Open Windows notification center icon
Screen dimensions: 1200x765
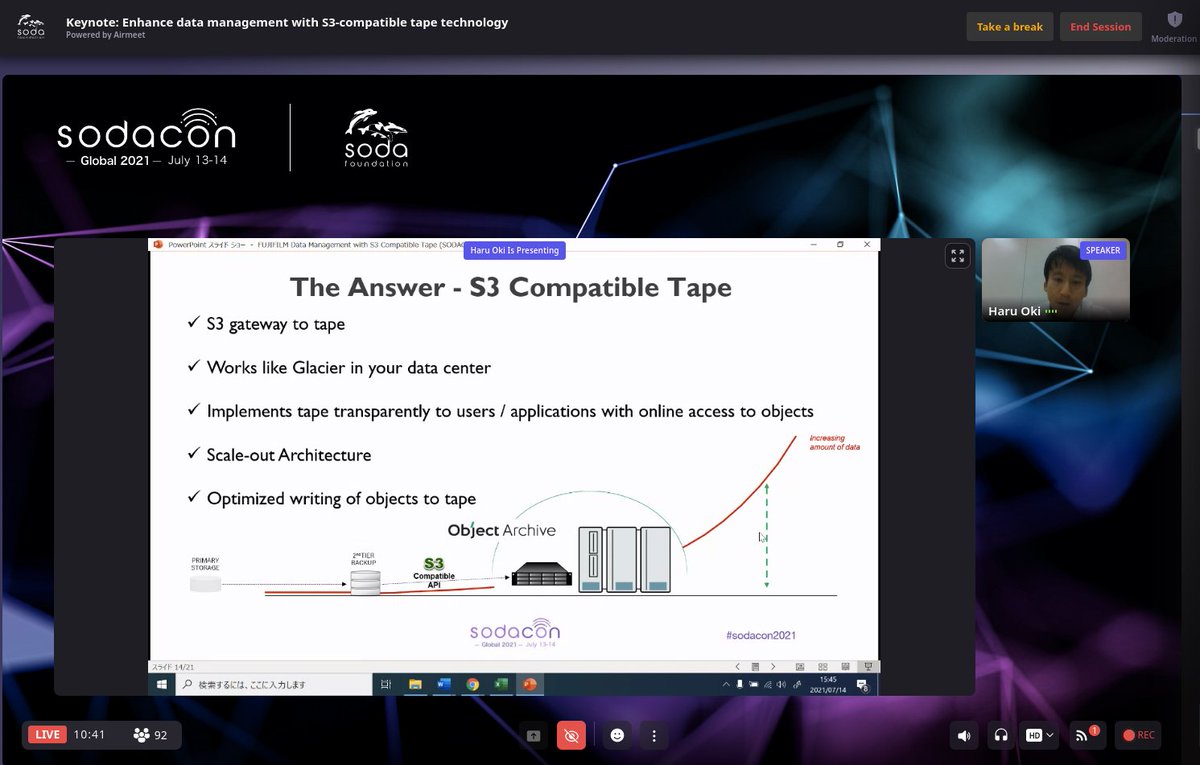[x=862, y=685]
